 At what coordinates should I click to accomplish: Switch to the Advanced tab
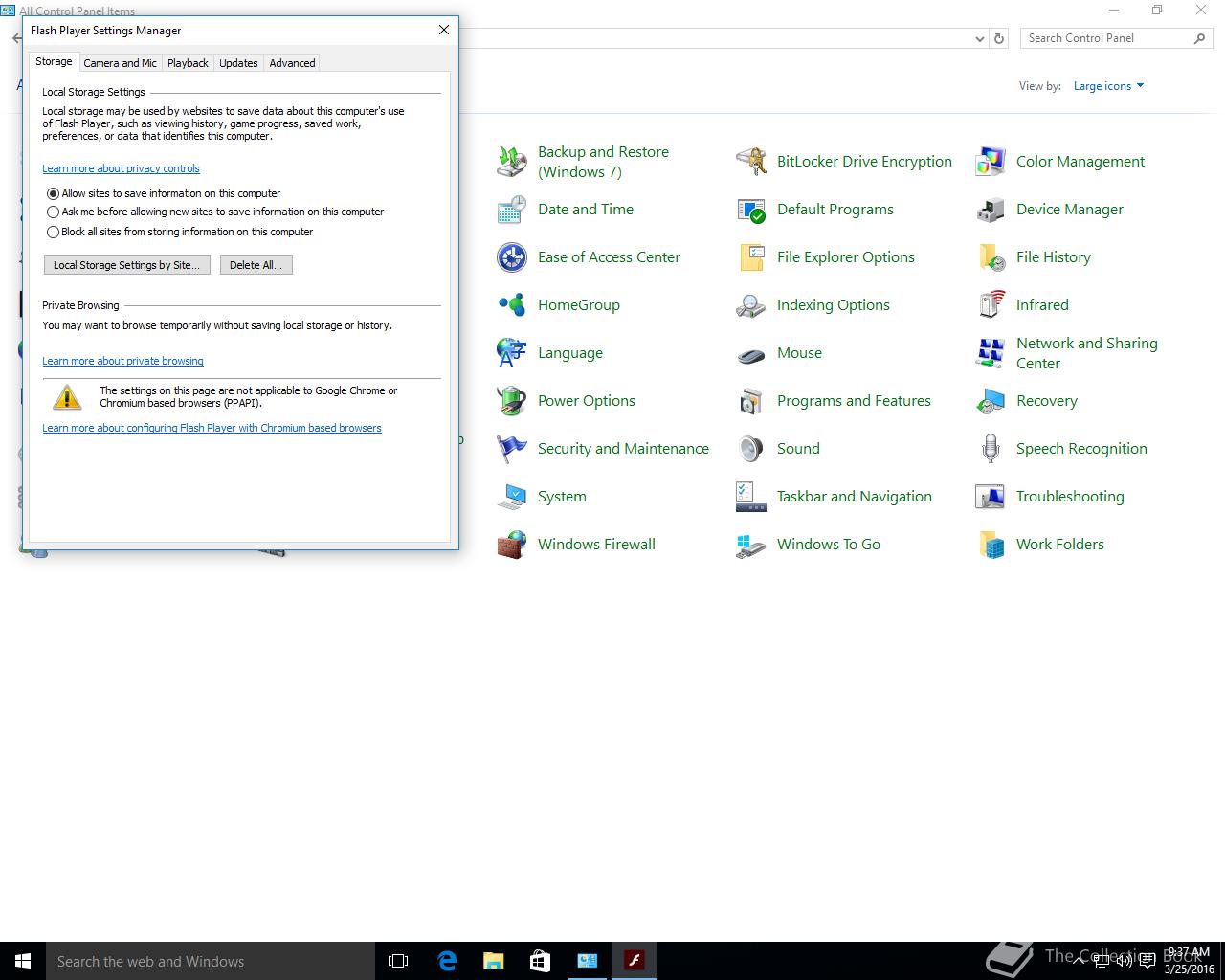pos(292,63)
